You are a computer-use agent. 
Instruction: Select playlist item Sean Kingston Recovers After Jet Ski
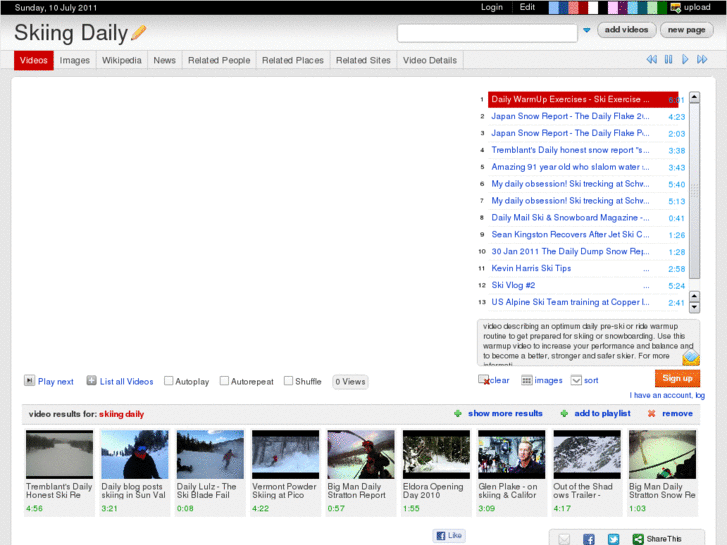tap(570, 234)
